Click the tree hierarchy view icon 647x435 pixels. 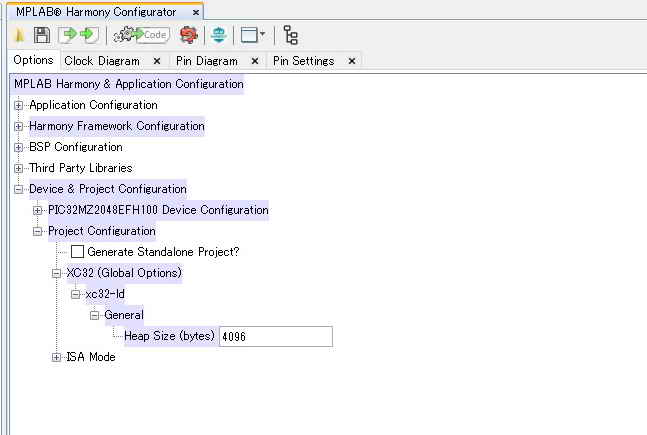(290, 35)
